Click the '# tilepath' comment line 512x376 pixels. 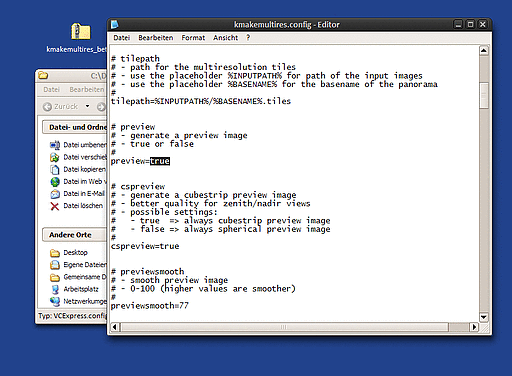135,59
